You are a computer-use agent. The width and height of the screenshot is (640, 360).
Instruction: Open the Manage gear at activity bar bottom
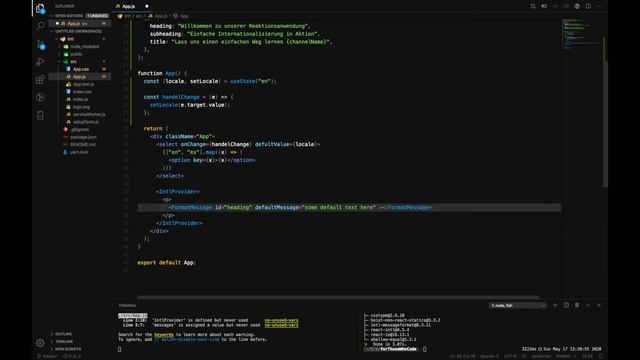click(x=40, y=343)
